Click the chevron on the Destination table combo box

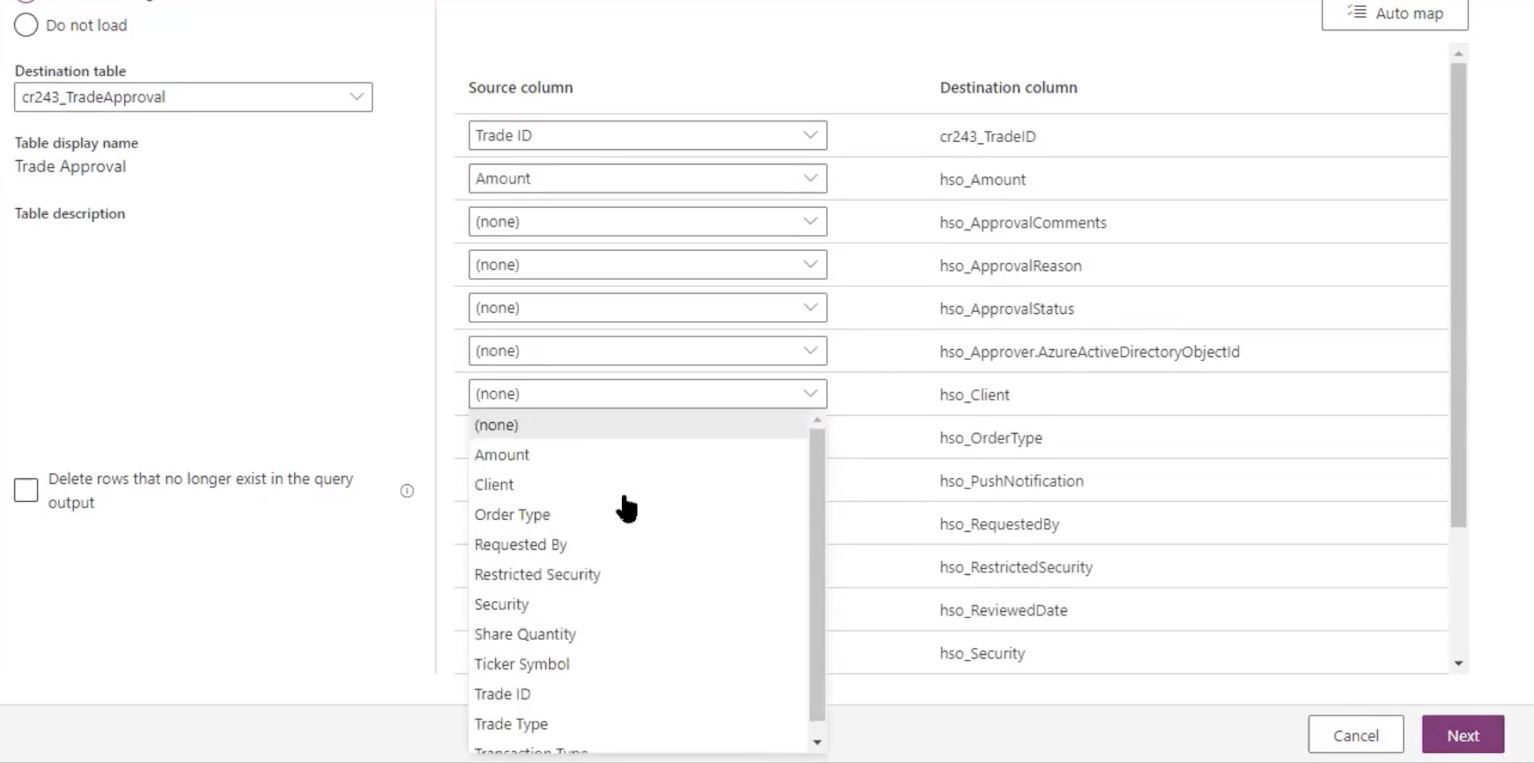pyautogui.click(x=356, y=97)
